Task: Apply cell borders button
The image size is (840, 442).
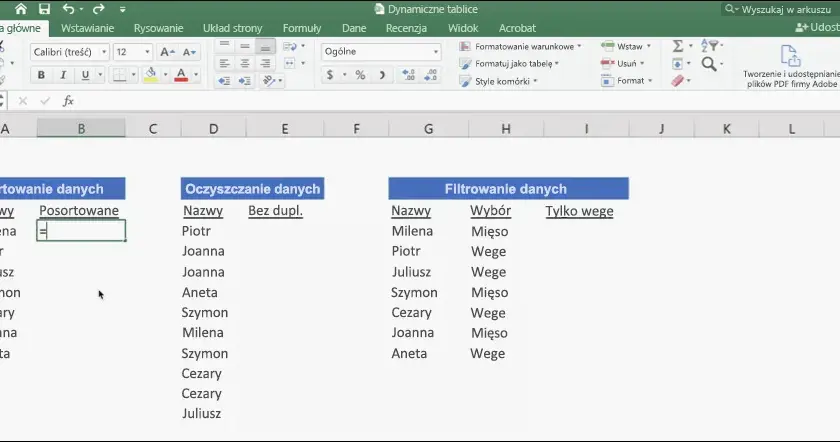Action: click(x=119, y=75)
